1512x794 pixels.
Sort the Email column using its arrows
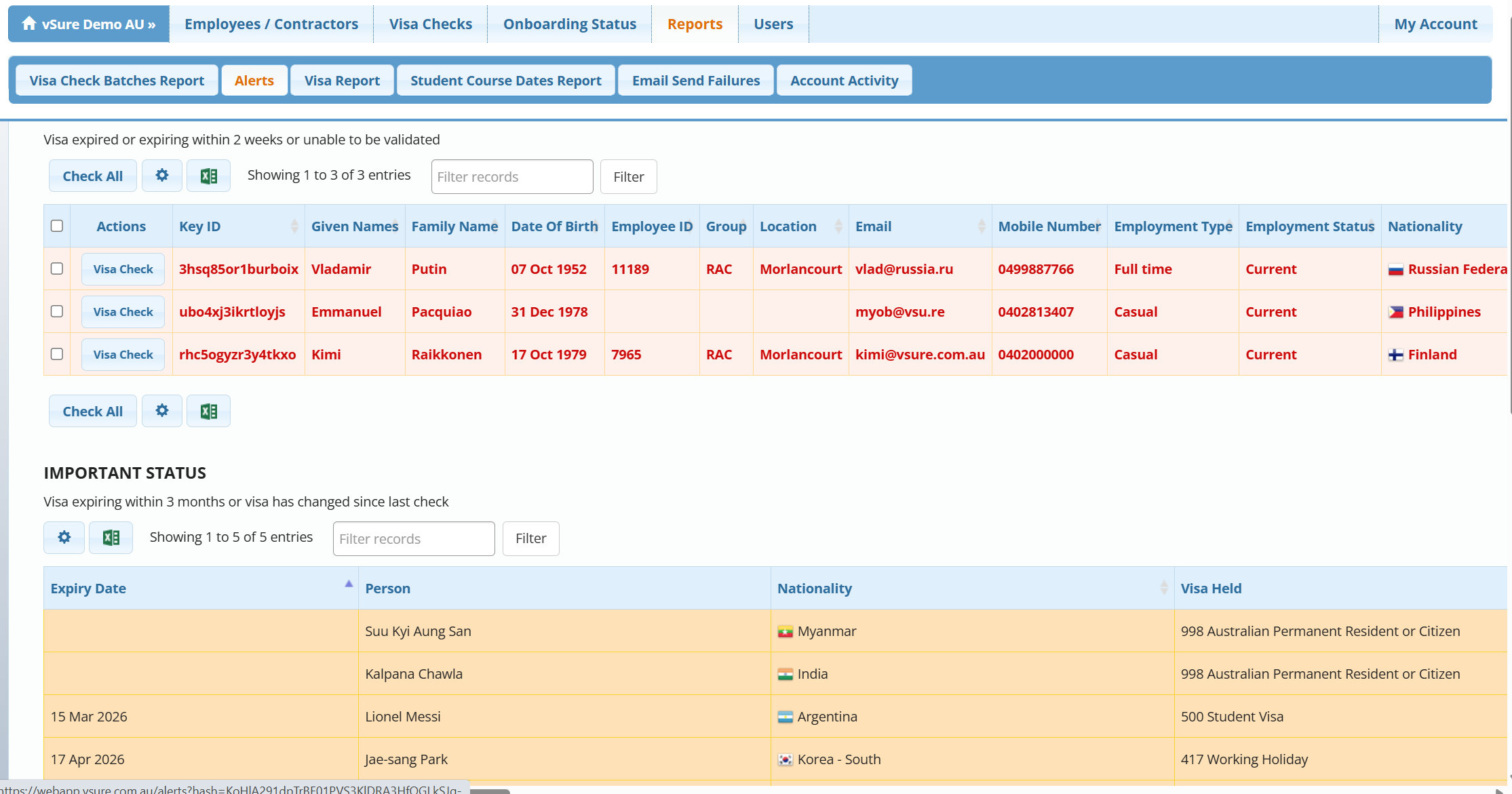981,226
